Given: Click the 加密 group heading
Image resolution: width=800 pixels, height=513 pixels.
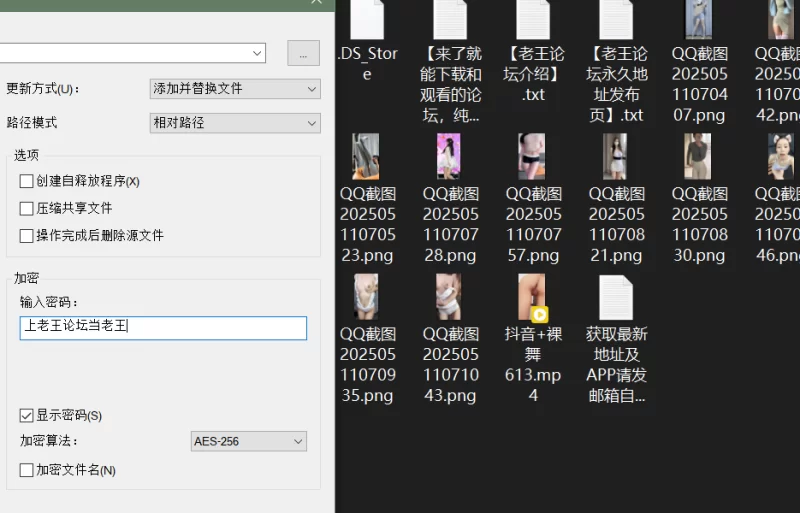Looking at the screenshot, I should coord(26,278).
